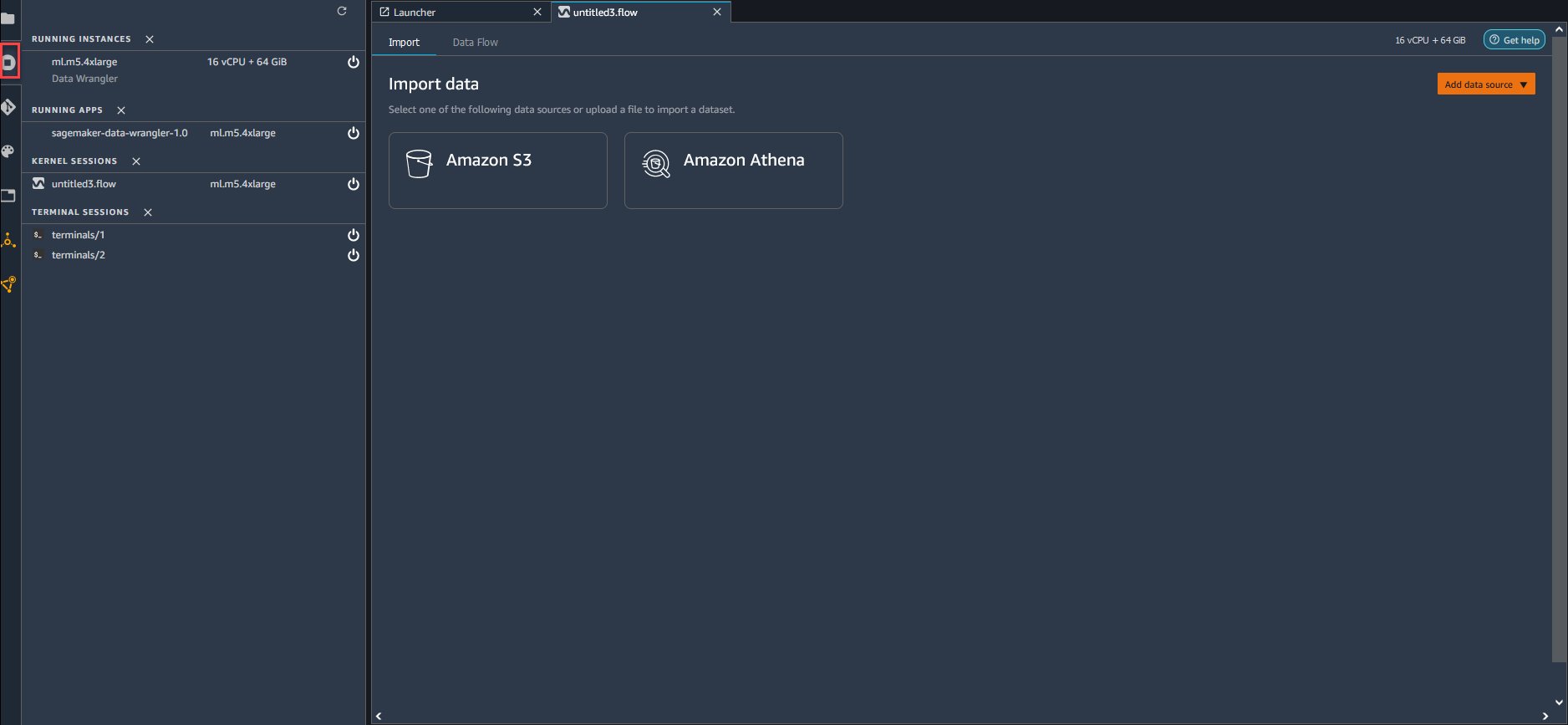Click the Get help button
The height and width of the screenshot is (725, 1568).
click(1515, 39)
